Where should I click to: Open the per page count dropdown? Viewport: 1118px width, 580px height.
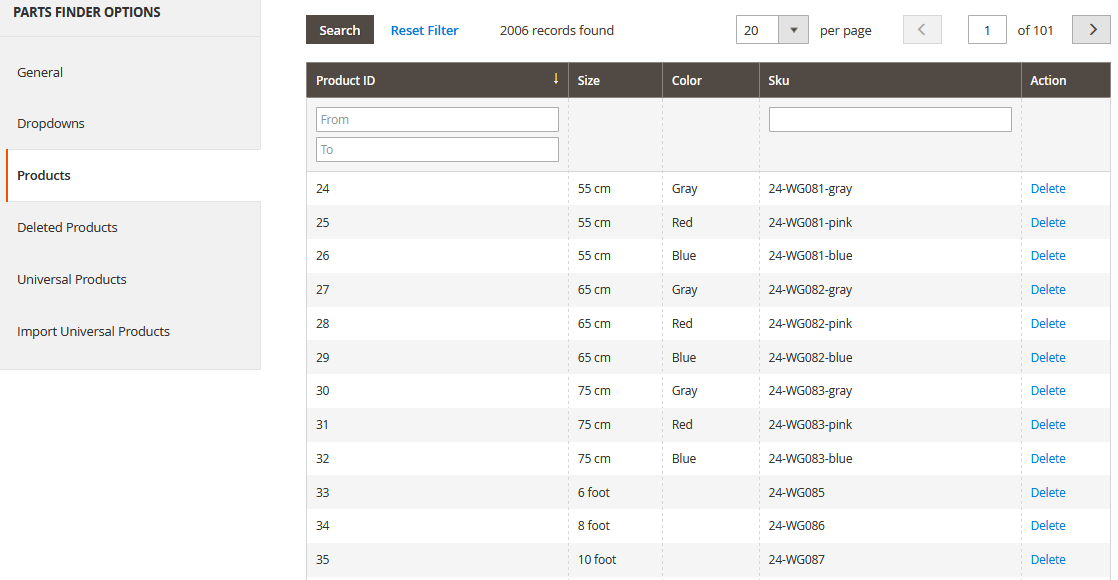[792, 30]
